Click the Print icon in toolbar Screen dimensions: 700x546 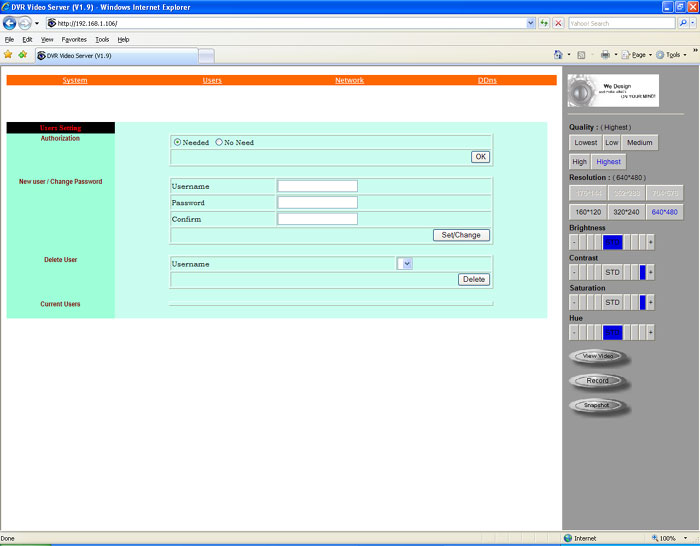click(605, 55)
